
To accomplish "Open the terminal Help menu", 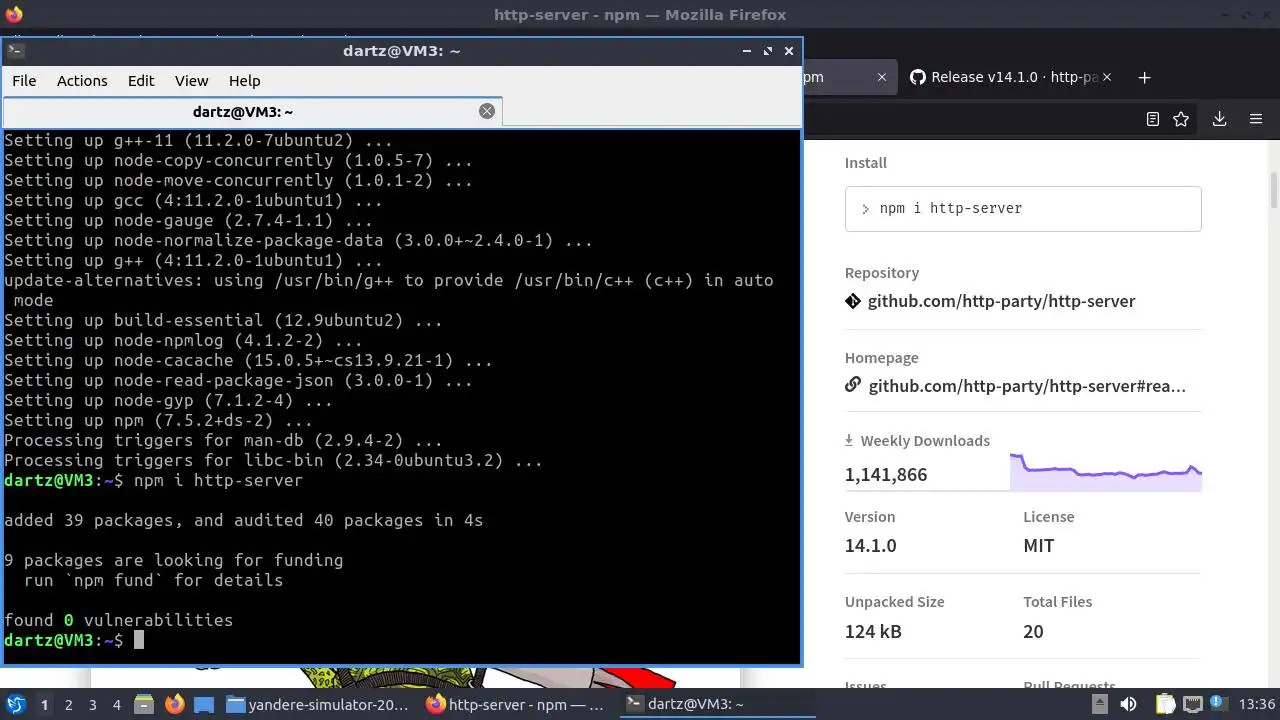I will (244, 81).
